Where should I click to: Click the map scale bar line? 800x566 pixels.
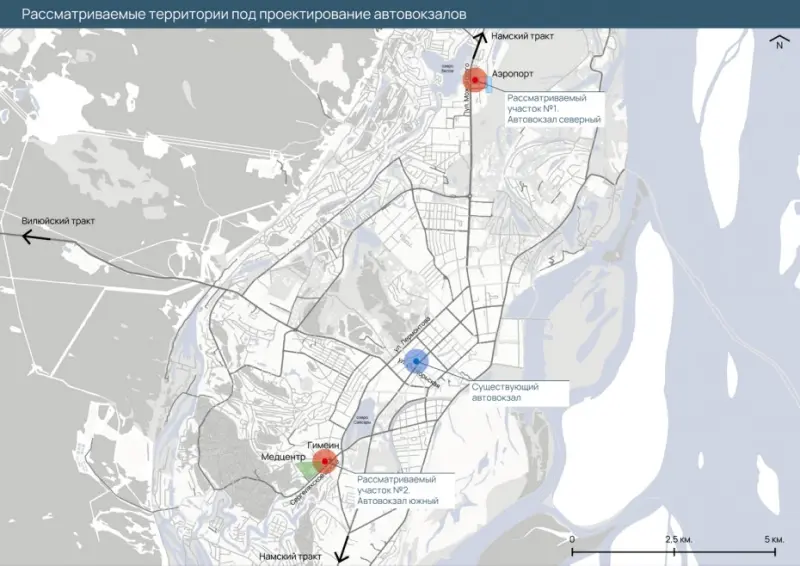coord(673,551)
